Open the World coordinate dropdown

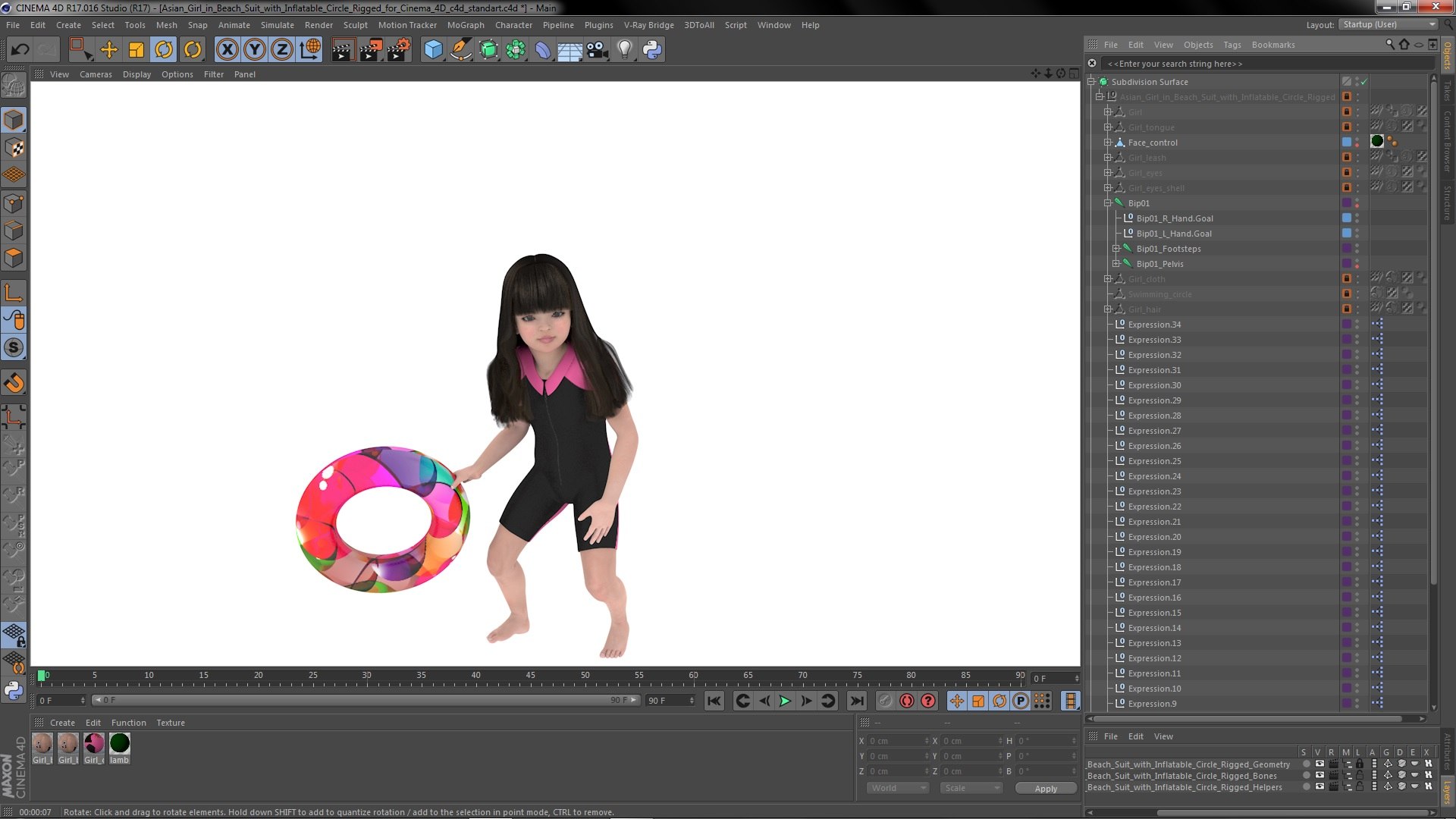pyautogui.click(x=898, y=789)
